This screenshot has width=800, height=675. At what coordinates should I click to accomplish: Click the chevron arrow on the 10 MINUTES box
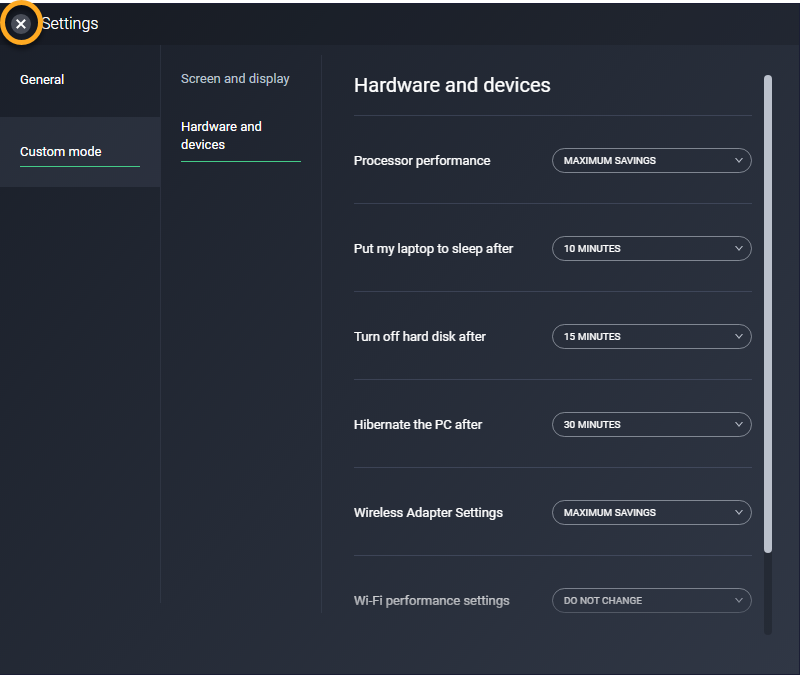click(x=738, y=249)
